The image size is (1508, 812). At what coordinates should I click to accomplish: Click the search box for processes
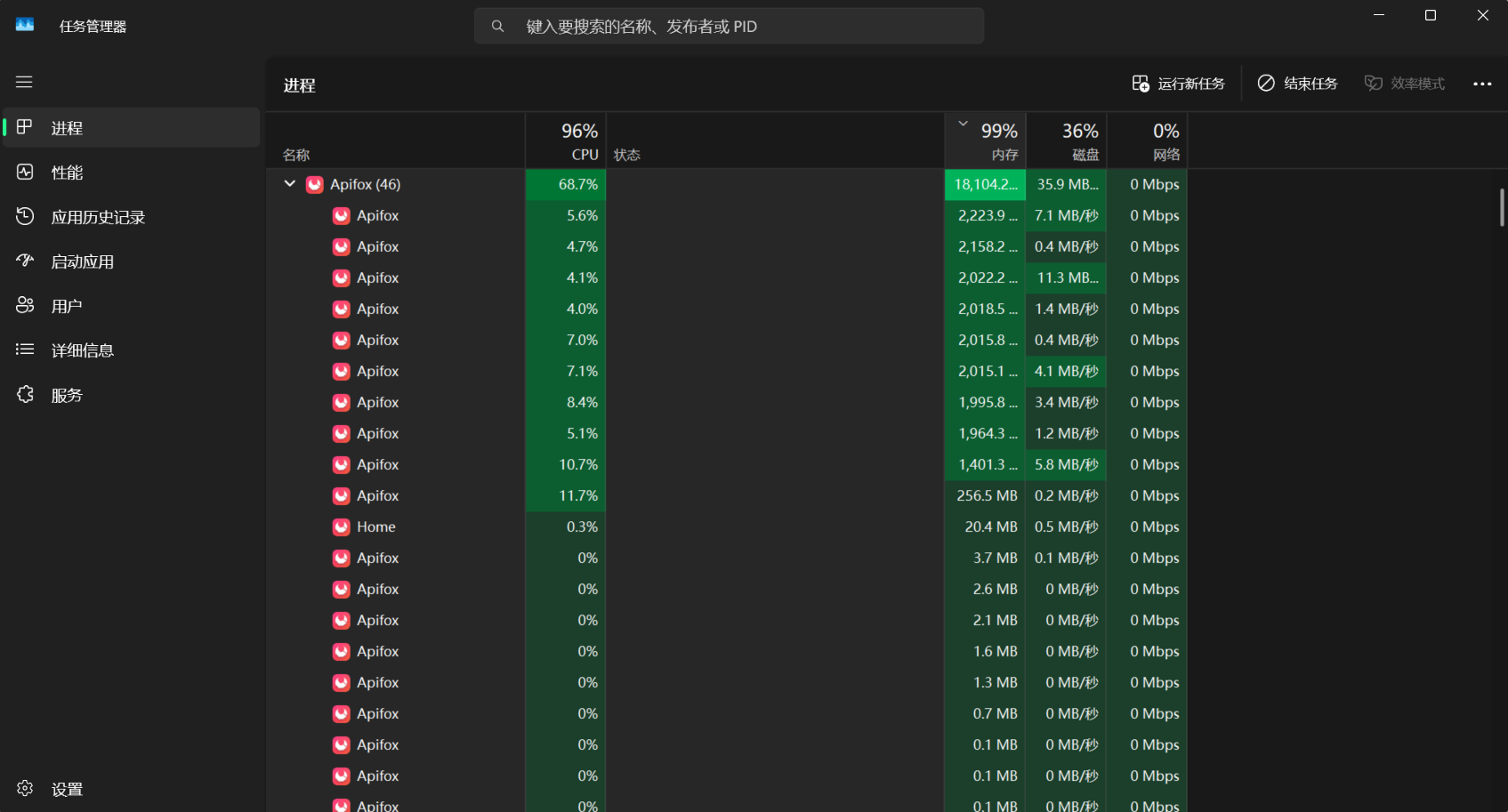pyautogui.click(x=729, y=27)
